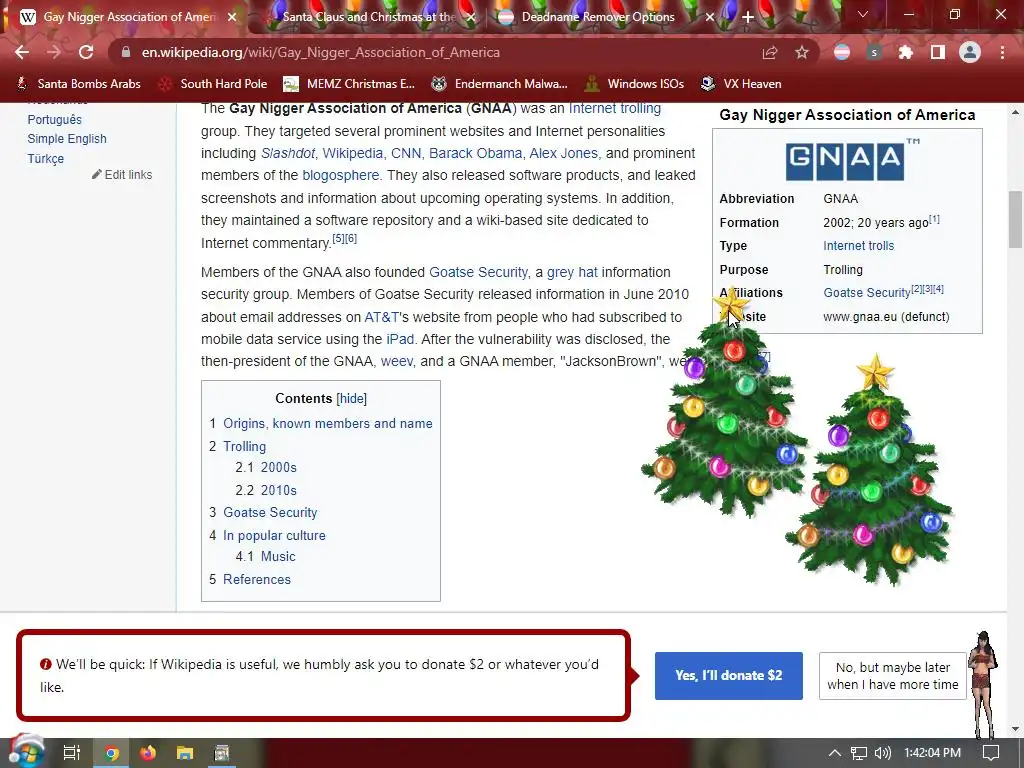Open the Chrome three-dot menu
Image resolution: width=1024 pixels, height=768 pixels.
[x=1002, y=52]
